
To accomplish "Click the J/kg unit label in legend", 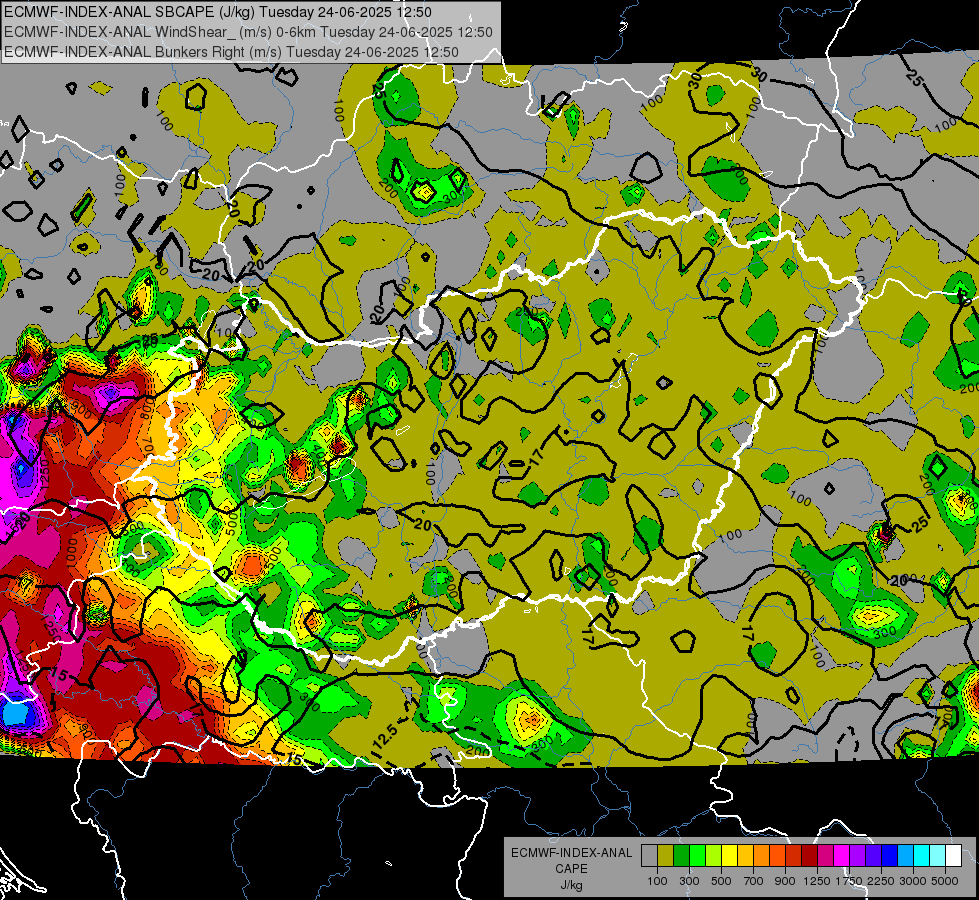I will click(571, 885).
